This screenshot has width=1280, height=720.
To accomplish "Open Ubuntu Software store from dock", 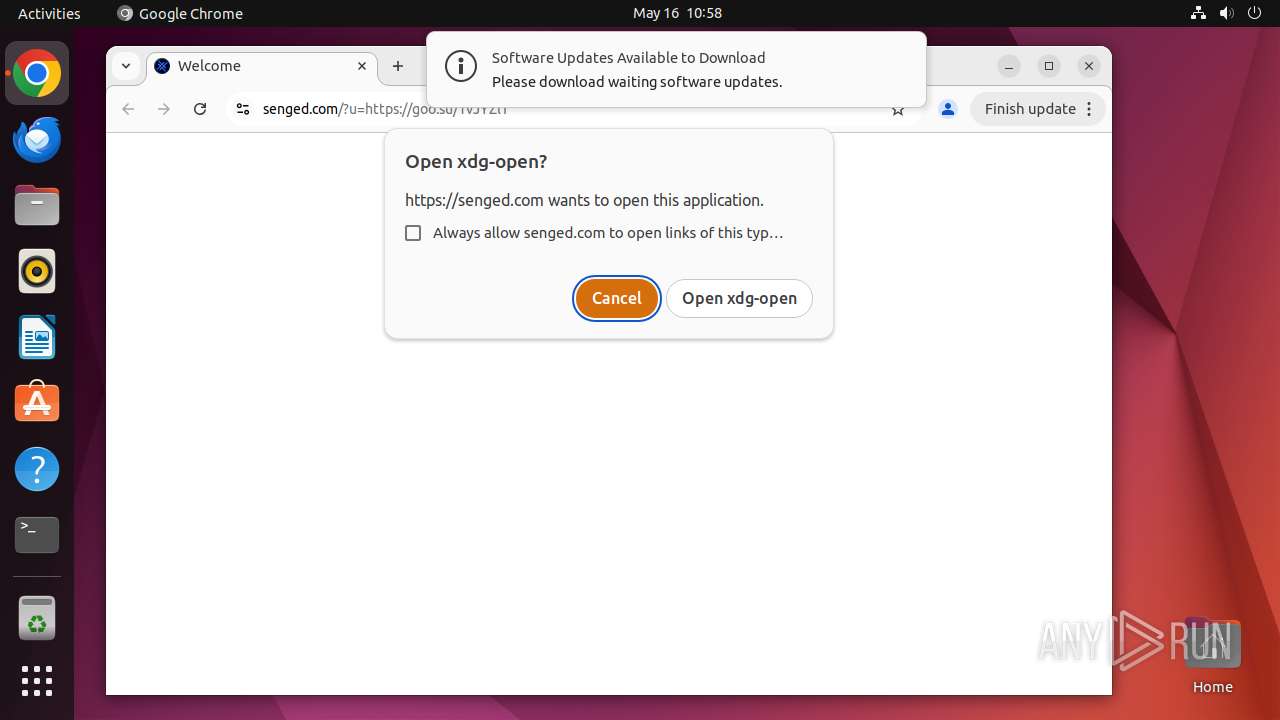I will tap(37, 403).
